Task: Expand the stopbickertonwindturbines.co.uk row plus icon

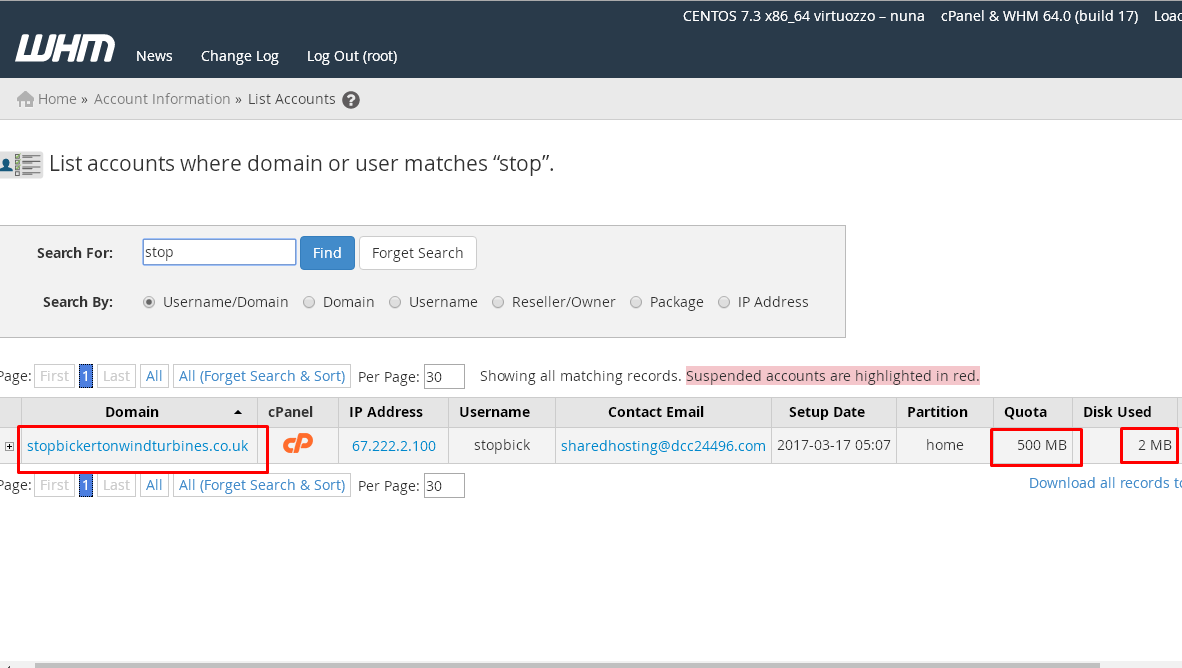Action: coord(9,446)
